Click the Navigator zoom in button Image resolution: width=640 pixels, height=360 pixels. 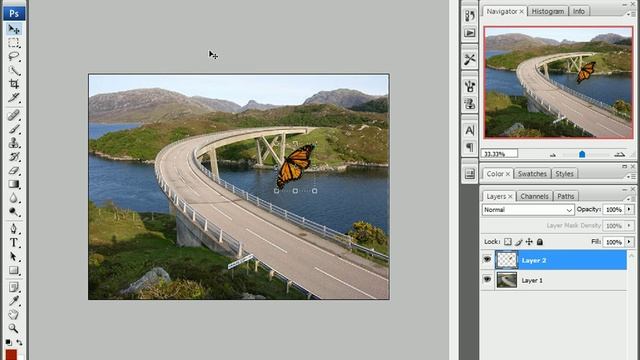(x=620, y=154)
